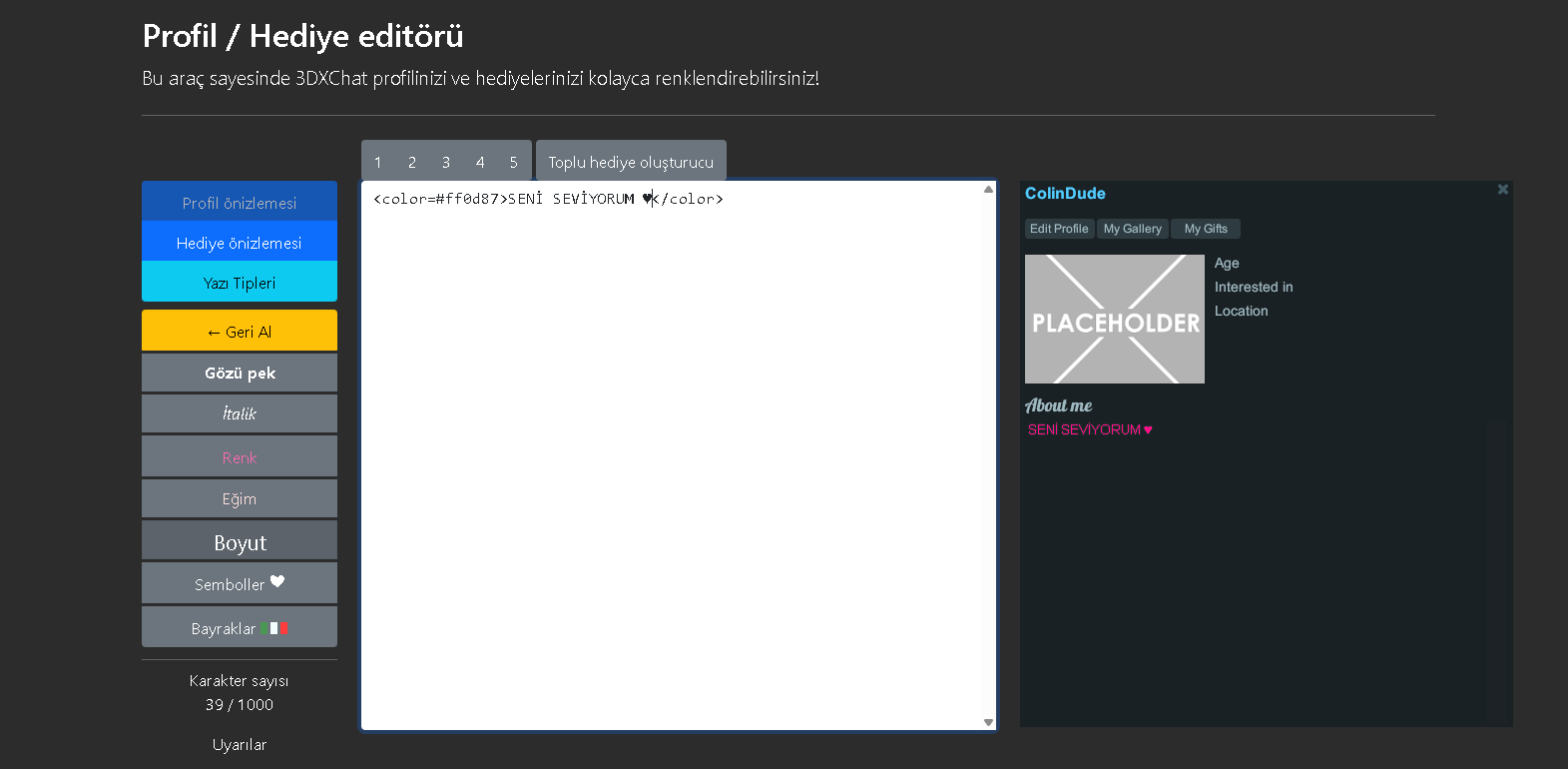Click the editor scrollbar up arrow
The width and height of the screenshot is (1568, 769).
click(988, 189)
